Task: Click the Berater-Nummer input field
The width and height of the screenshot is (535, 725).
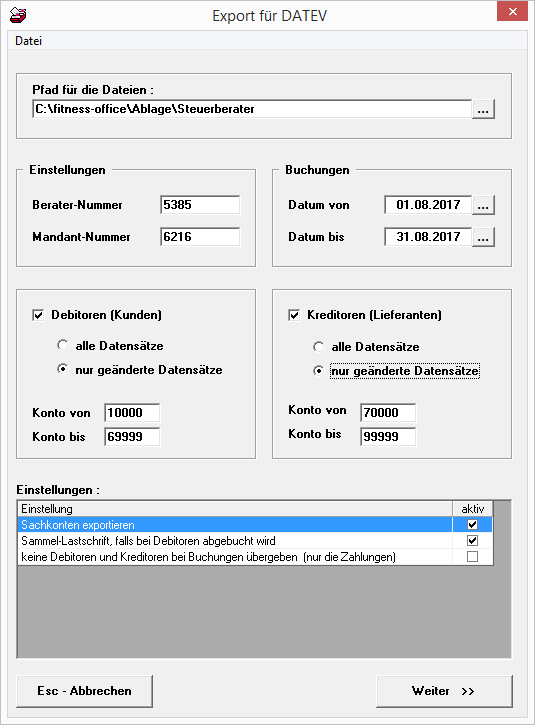Action: pos(200,205)
